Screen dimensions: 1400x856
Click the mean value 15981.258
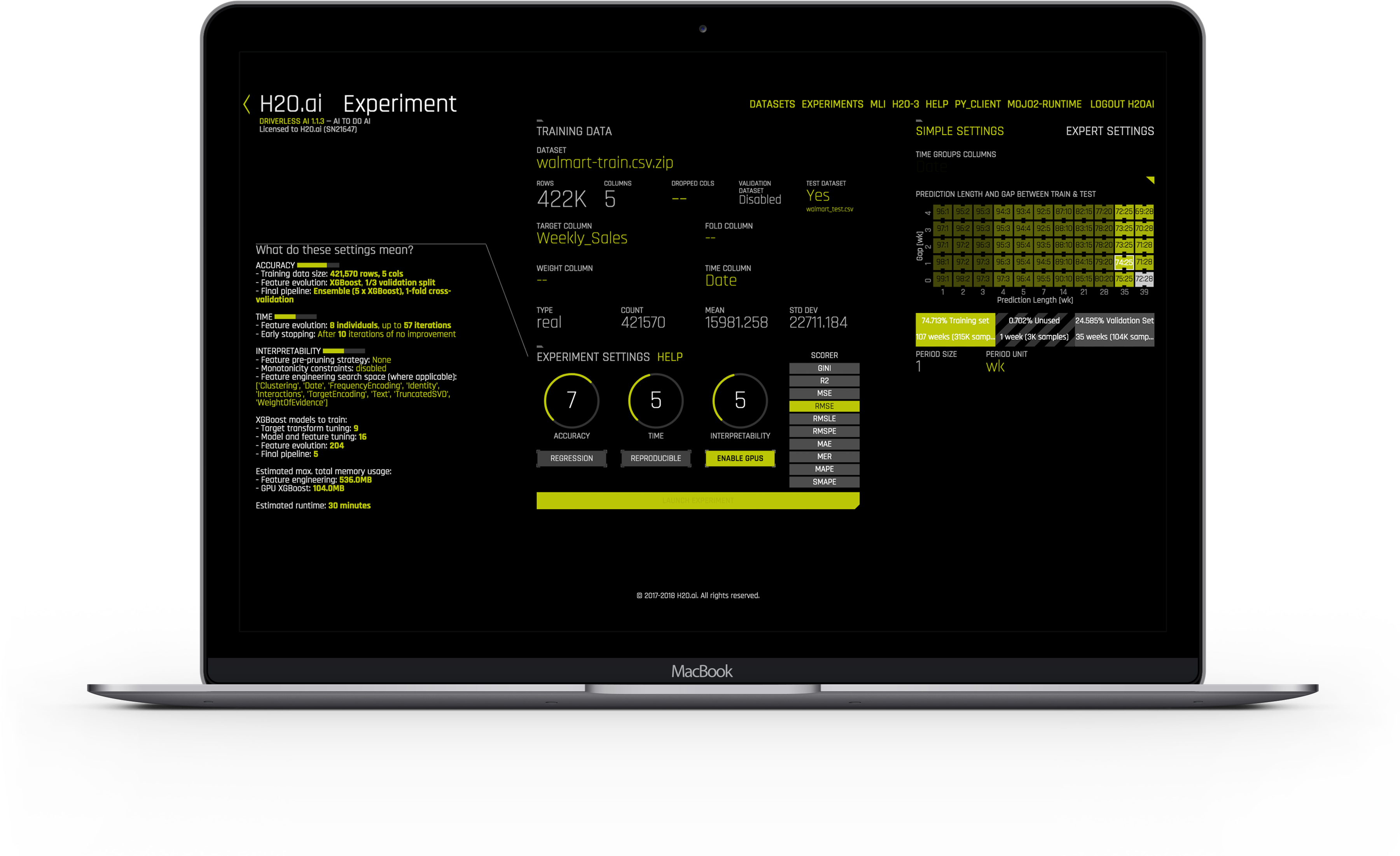[x=736, y=323]
